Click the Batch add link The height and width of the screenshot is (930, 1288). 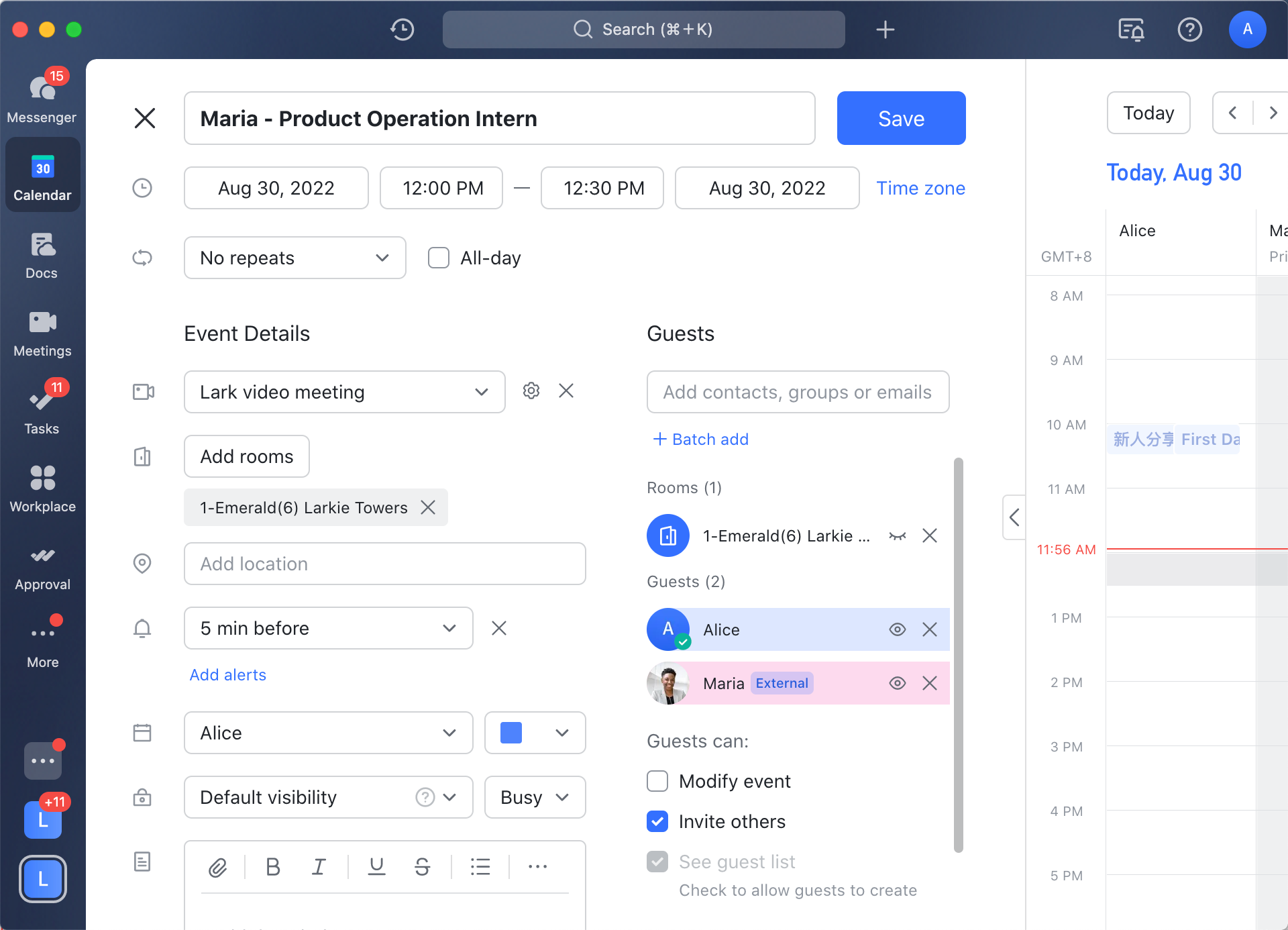[x=700, y=439]
